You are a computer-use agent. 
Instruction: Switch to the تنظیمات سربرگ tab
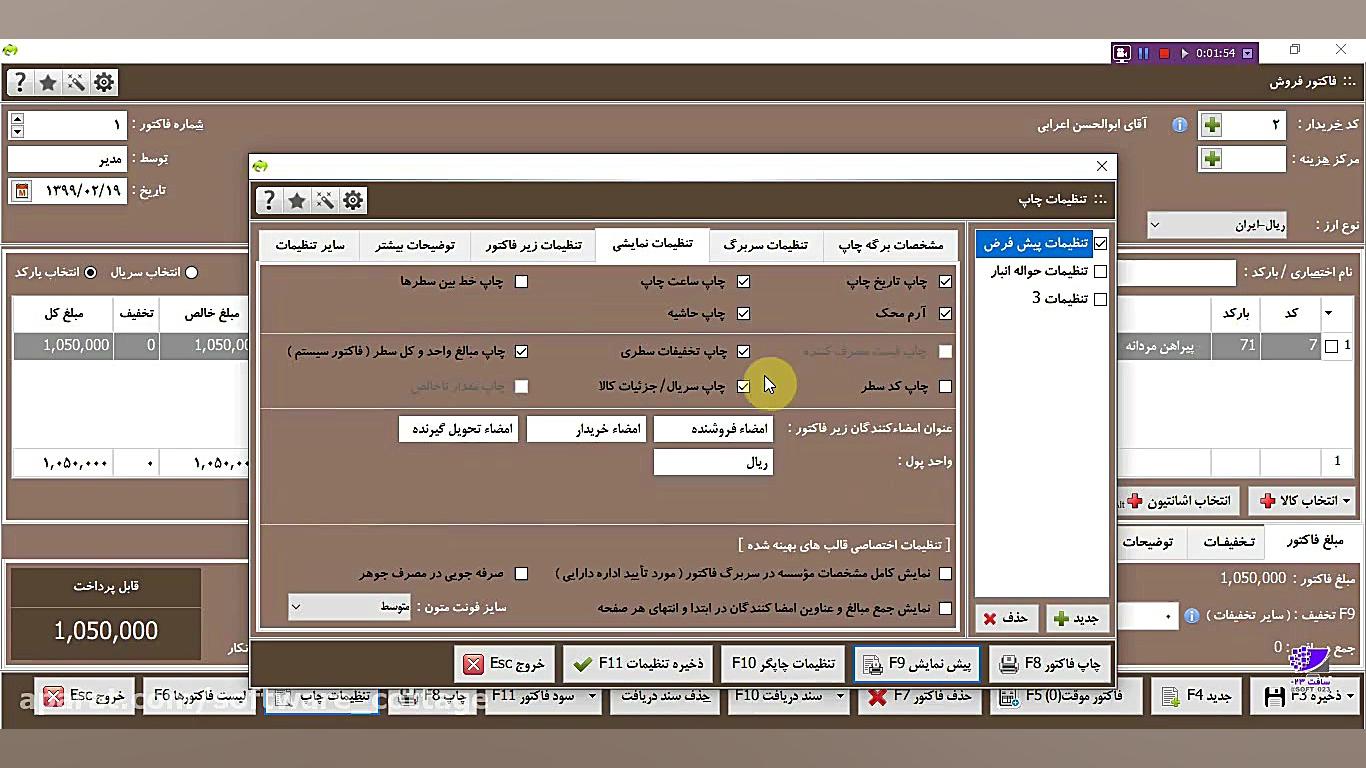click(766, 245)
